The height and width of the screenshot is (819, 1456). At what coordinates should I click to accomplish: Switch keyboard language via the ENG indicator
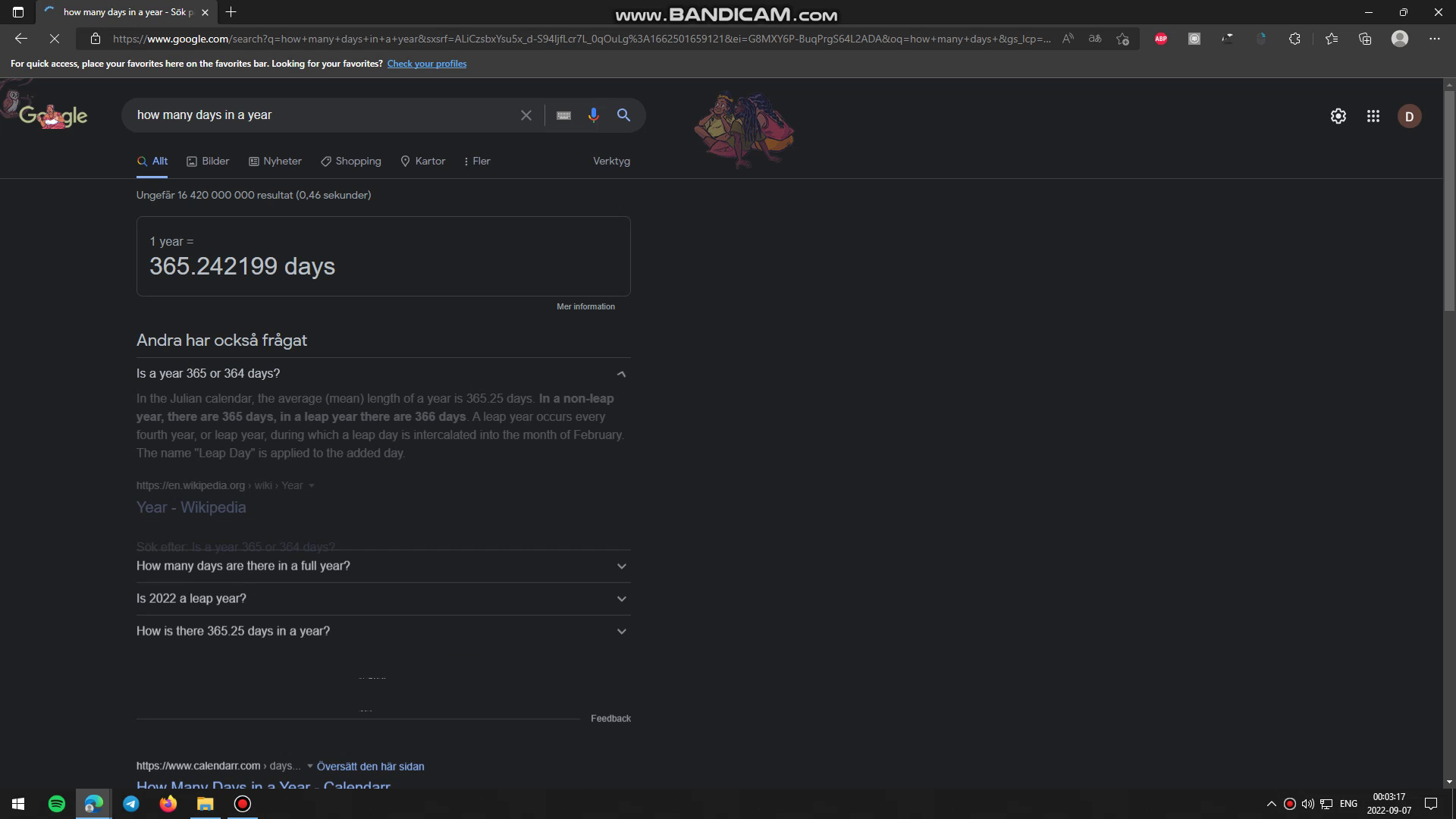point(1348,803)
